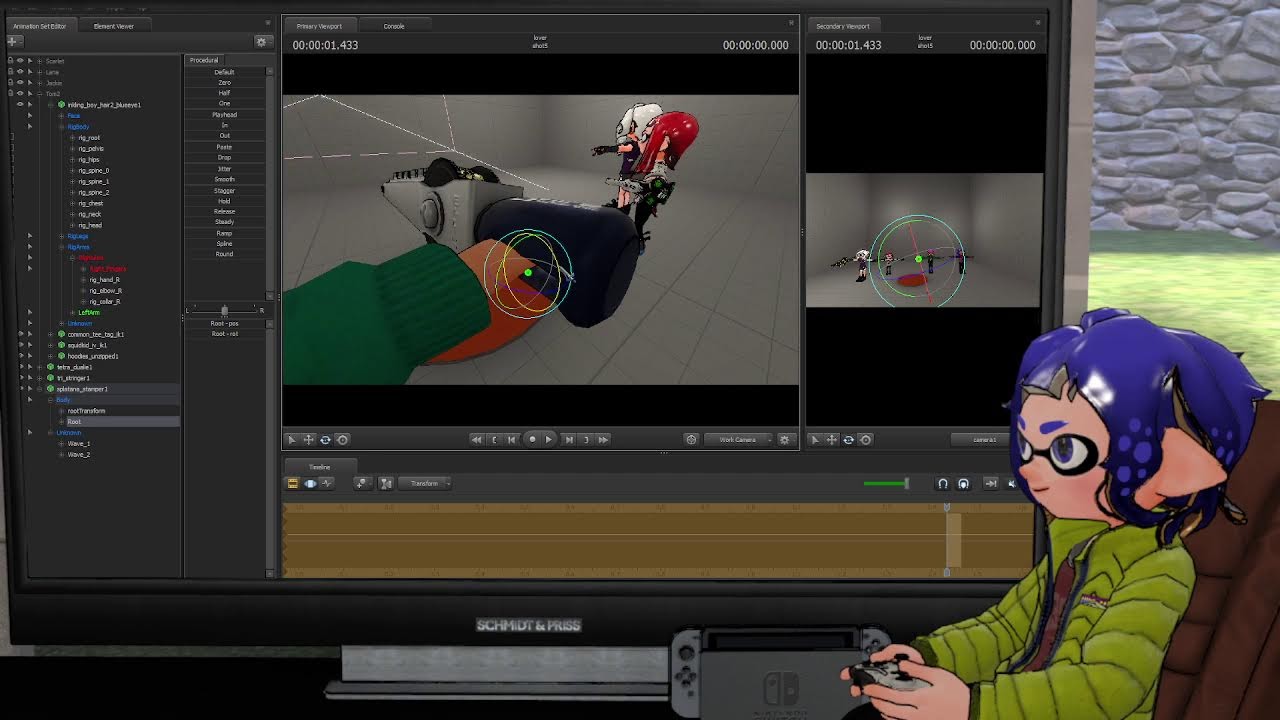Image resolution: width=1280 pixels, height=720 pixels.
Task: Select the Secondary Viewport tab
Action: click(843, 26)
